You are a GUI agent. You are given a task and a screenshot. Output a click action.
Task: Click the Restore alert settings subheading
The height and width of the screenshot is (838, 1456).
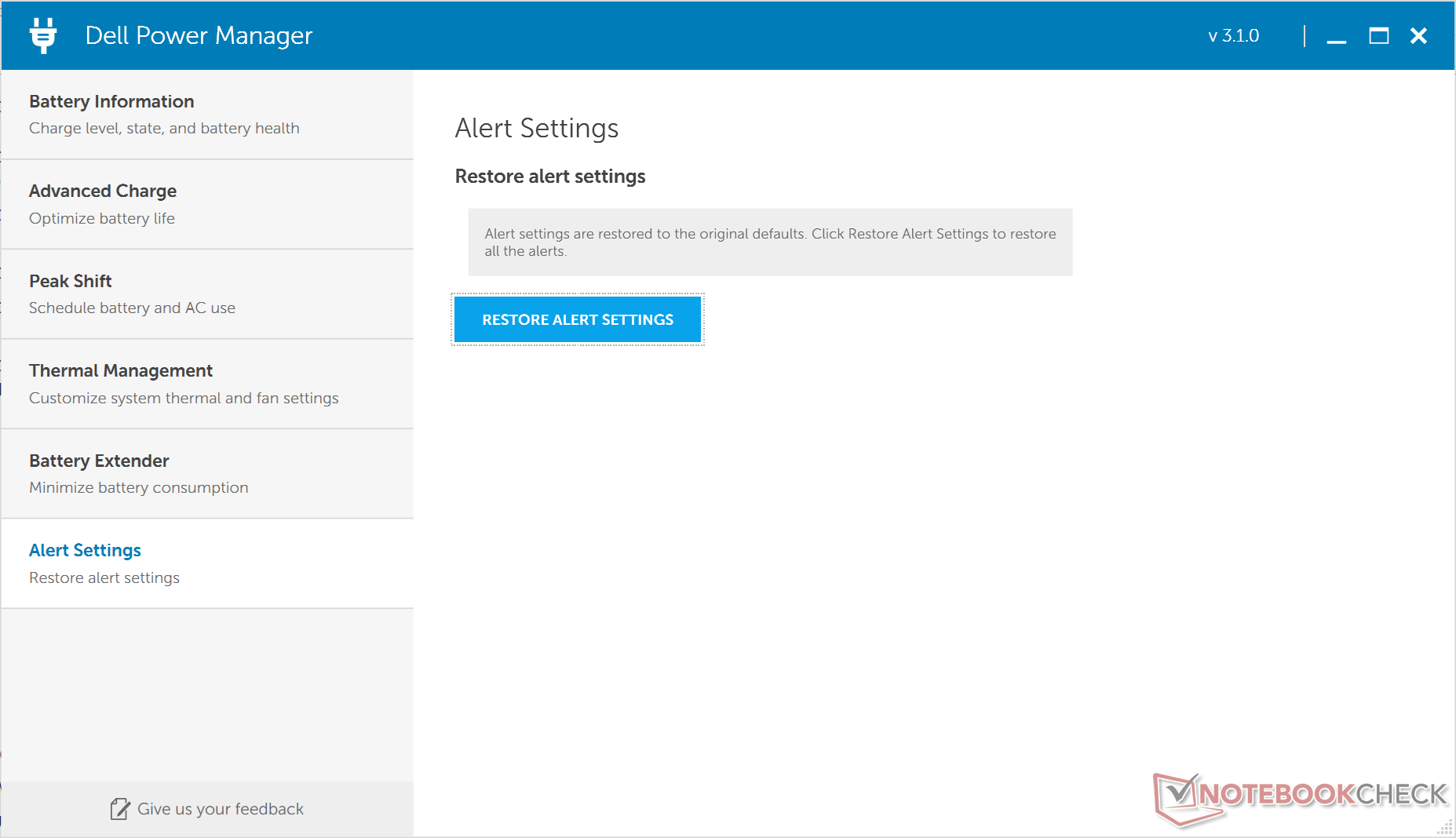pyautogui.click(x=550, y=177)
